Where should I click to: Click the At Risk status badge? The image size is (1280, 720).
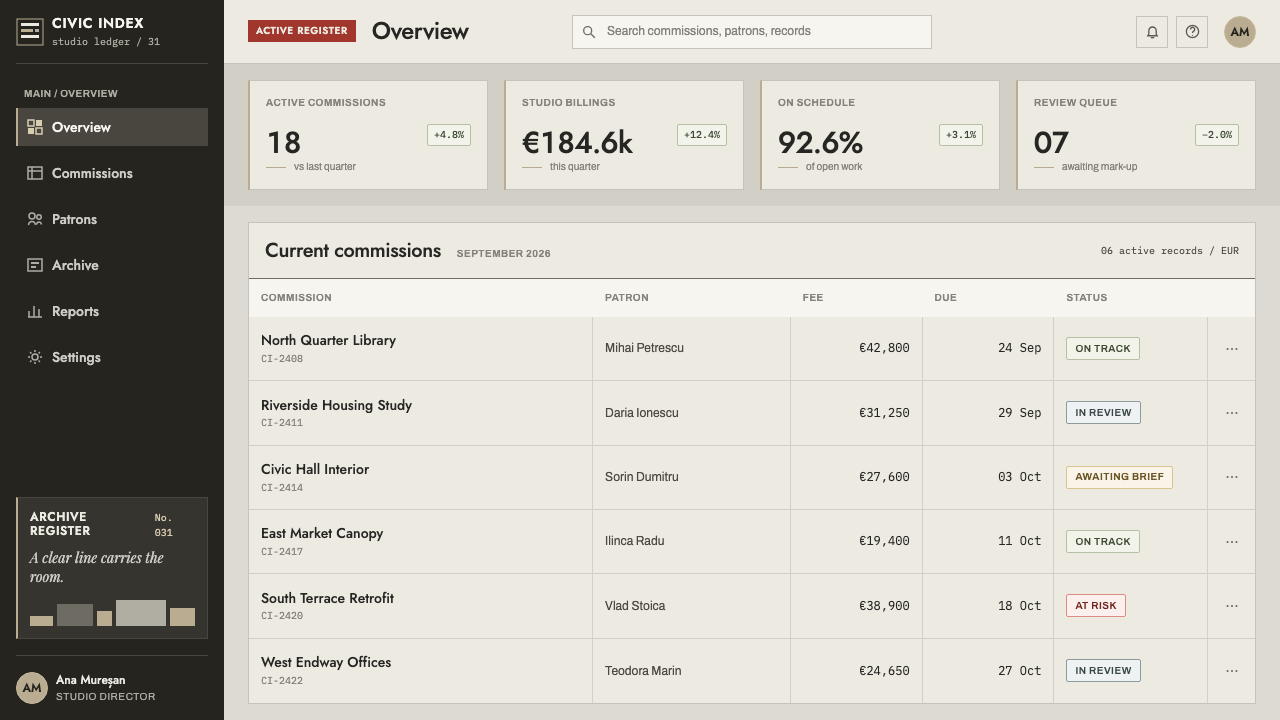coord(1096,606)
